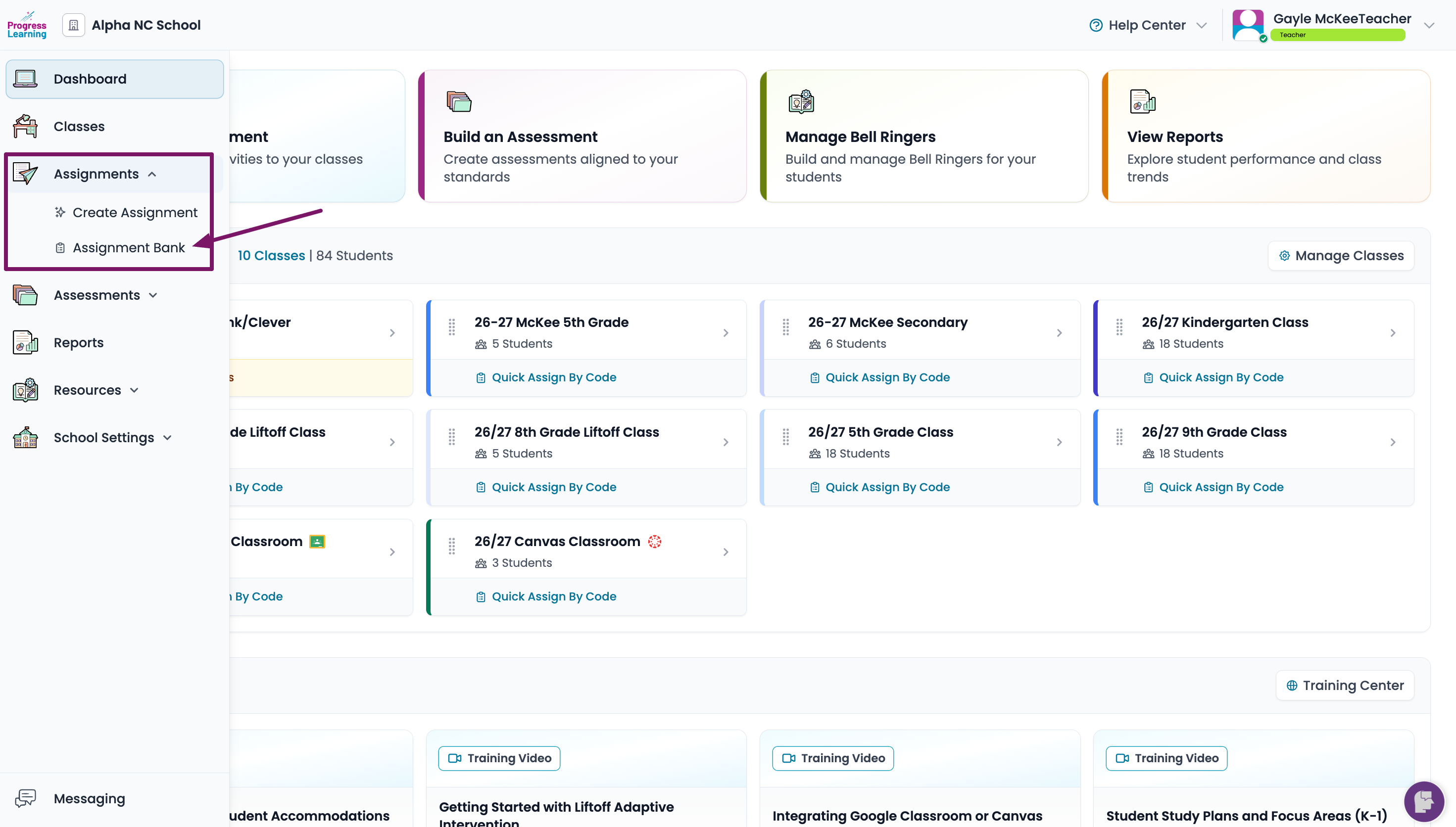Screen dimensions: 1456x827
Task: Select Assignment Bank in sidebar
Action: (x=129, y=248)
